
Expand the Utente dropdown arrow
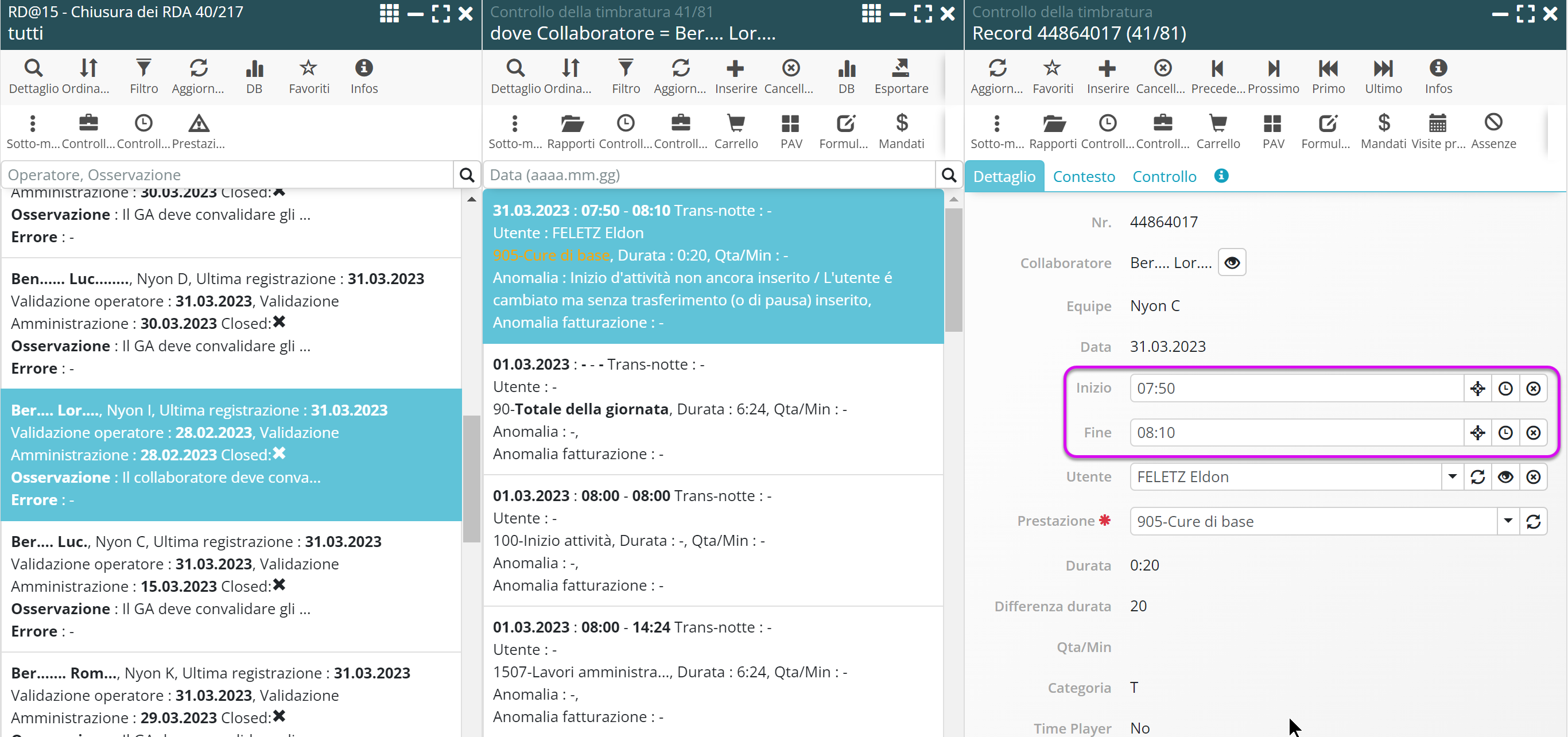(1452, 477)
